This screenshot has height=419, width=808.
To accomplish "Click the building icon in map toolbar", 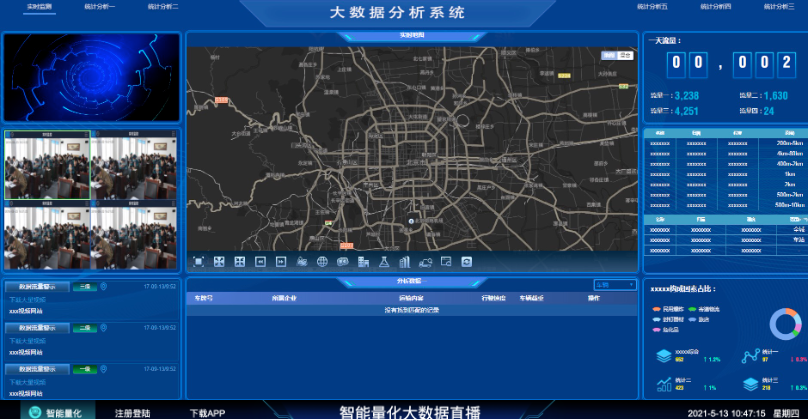I will (363, 262).
